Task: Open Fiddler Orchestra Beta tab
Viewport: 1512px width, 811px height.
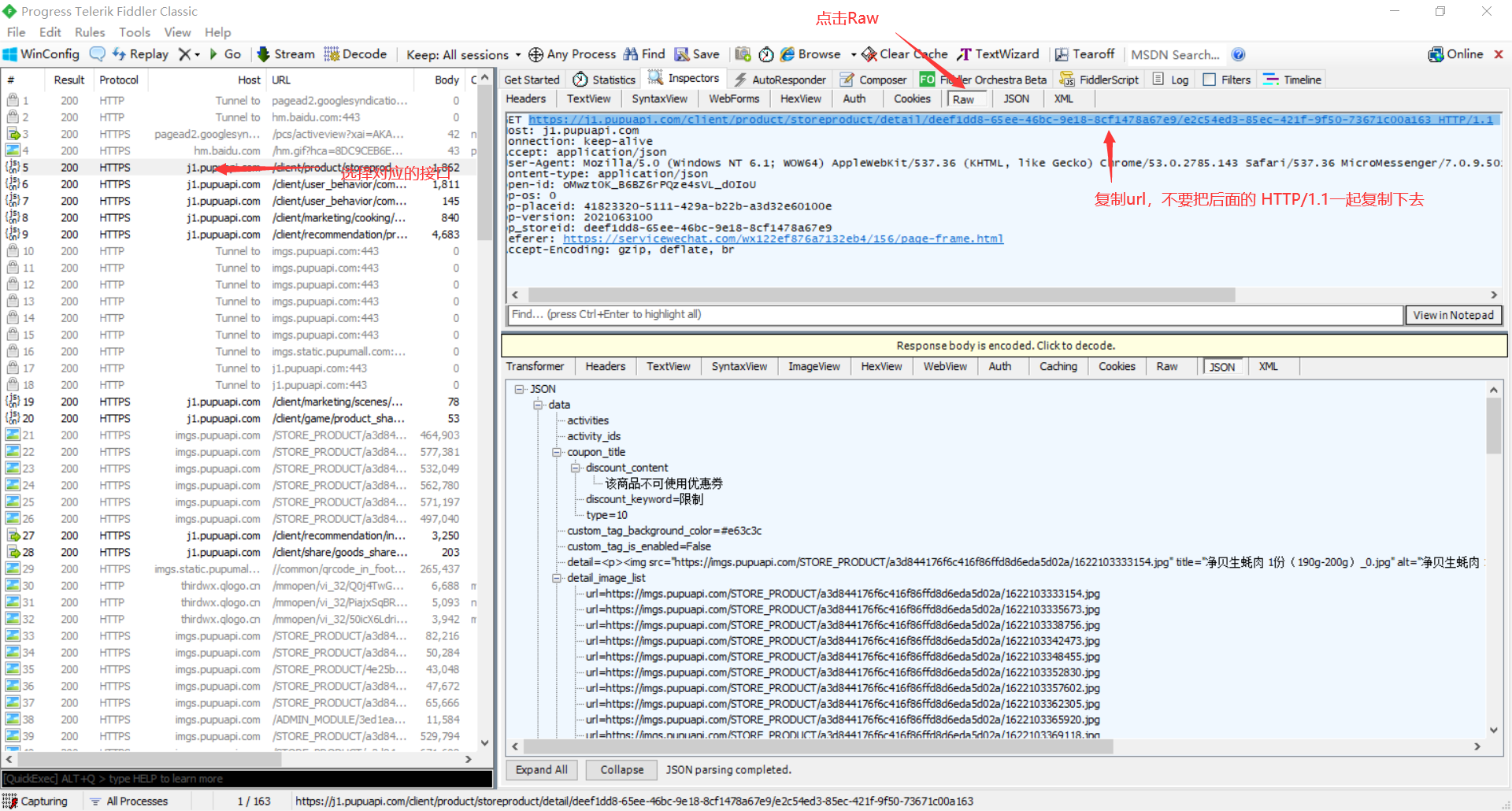Action: point(984,80)
